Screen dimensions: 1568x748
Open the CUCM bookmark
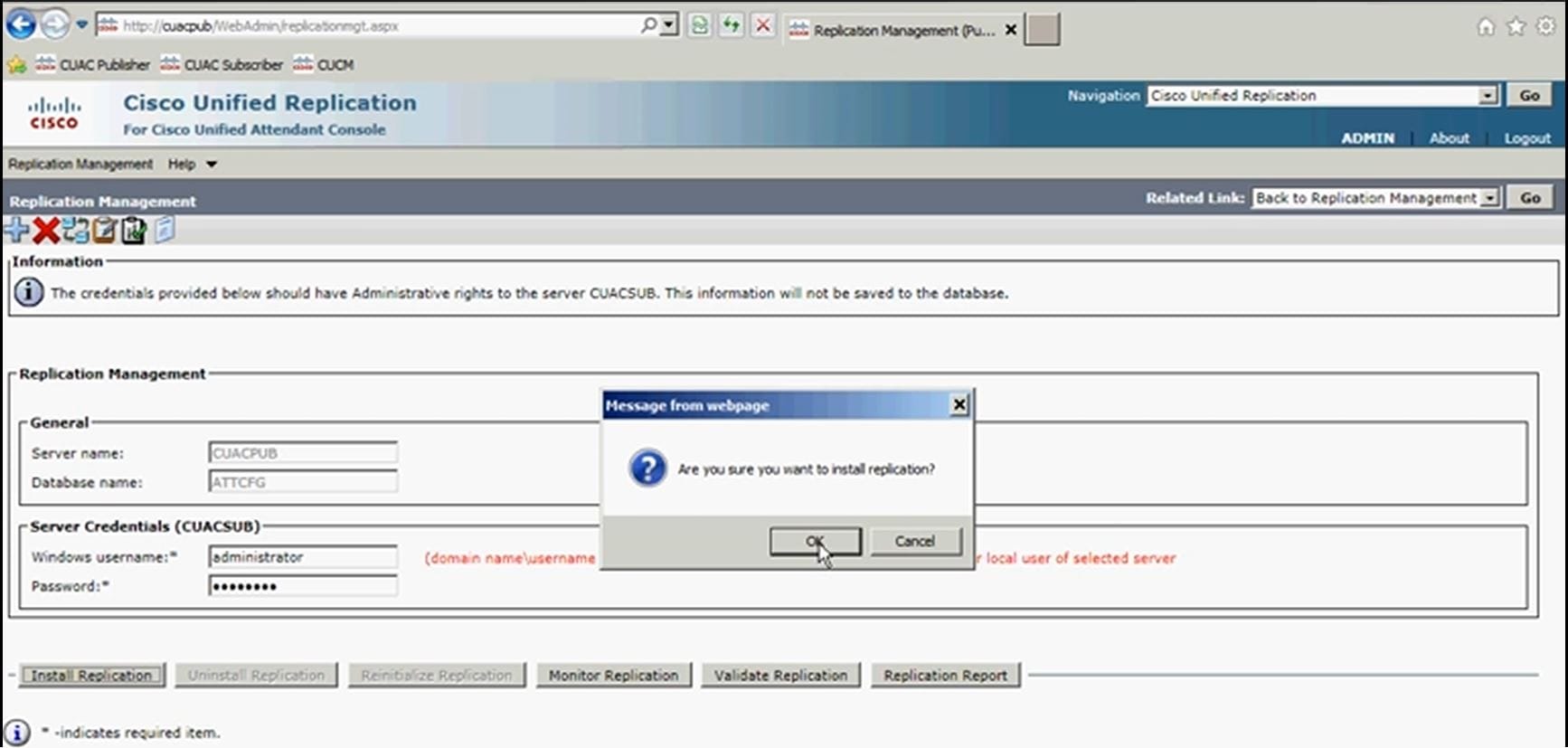[324, 65]
